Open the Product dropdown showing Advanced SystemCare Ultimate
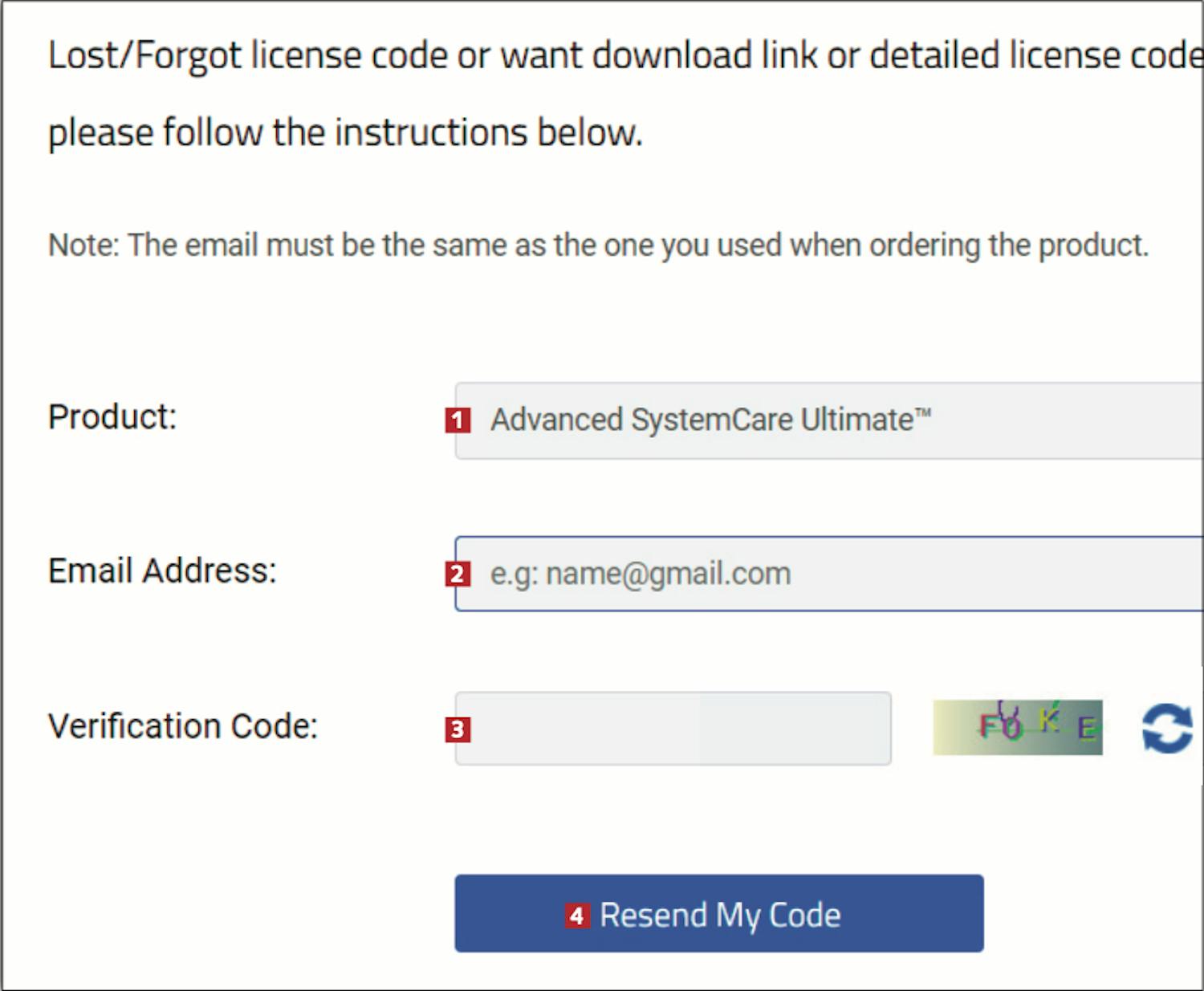 click(x=829, y=420)
